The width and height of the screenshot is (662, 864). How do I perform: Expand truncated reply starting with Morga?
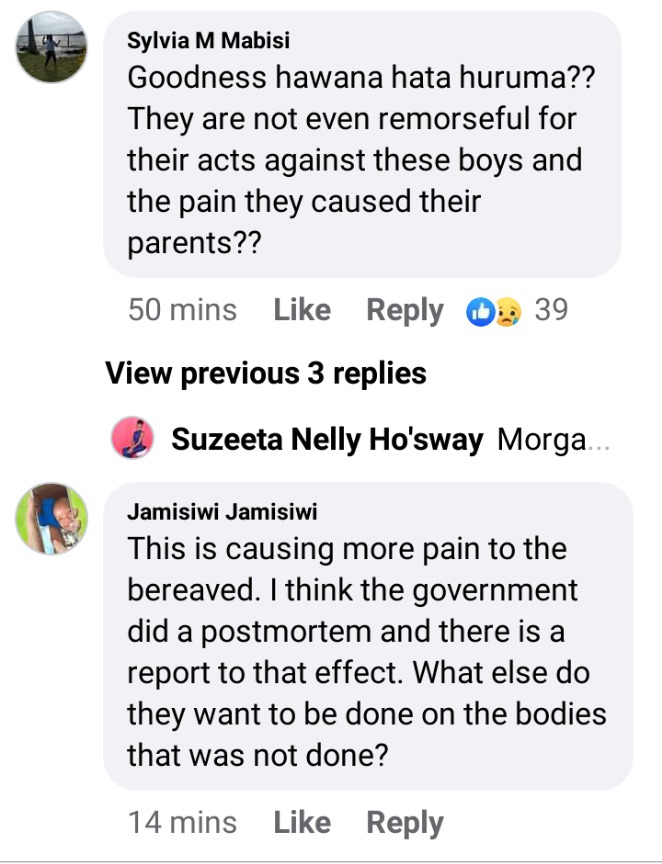pyautogui.click(x=553, y=440)
